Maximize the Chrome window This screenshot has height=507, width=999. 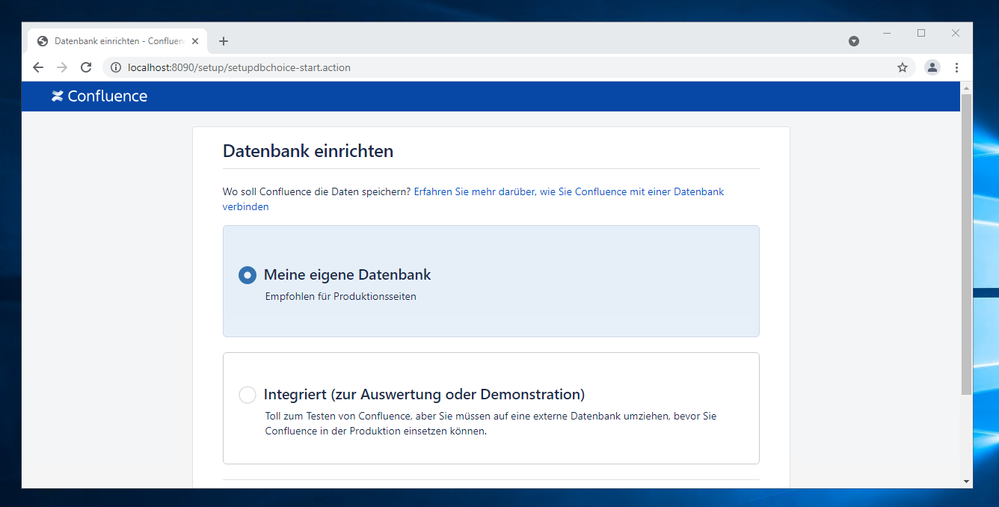[x=921, y=33]
